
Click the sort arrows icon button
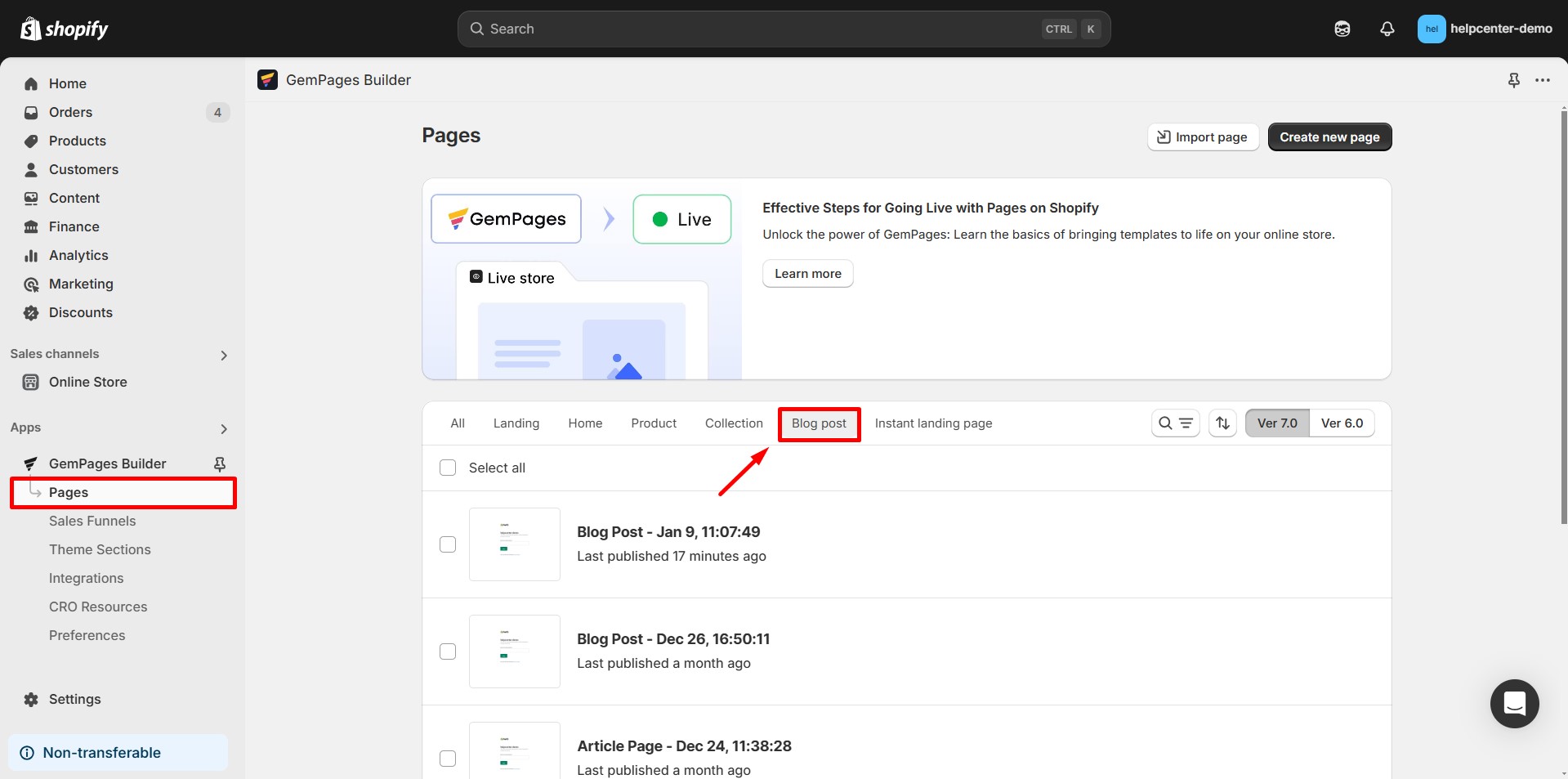(1222, 423)
